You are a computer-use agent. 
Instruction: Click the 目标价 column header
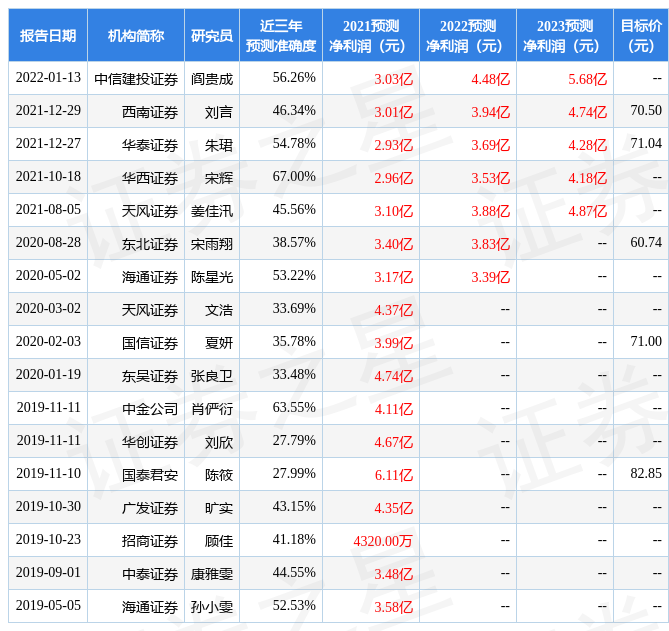click(x=641, y=35)
